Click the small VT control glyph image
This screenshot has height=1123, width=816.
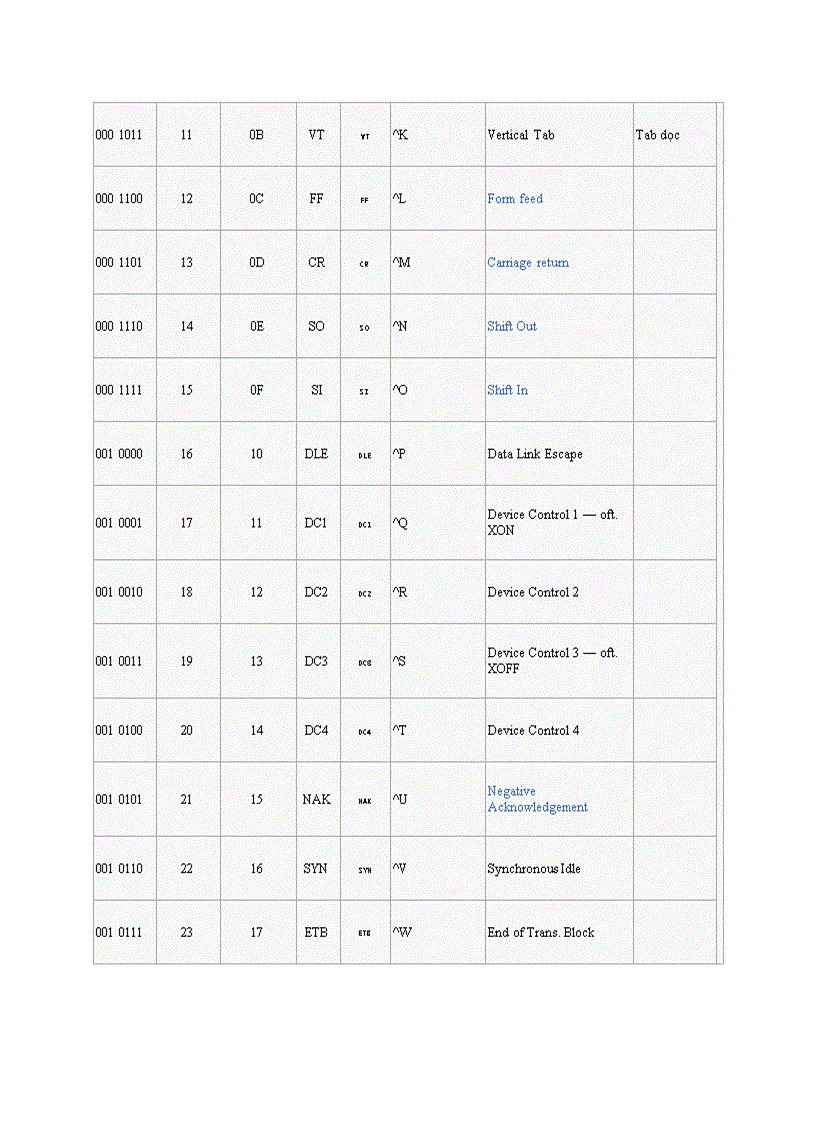point(365,136)
